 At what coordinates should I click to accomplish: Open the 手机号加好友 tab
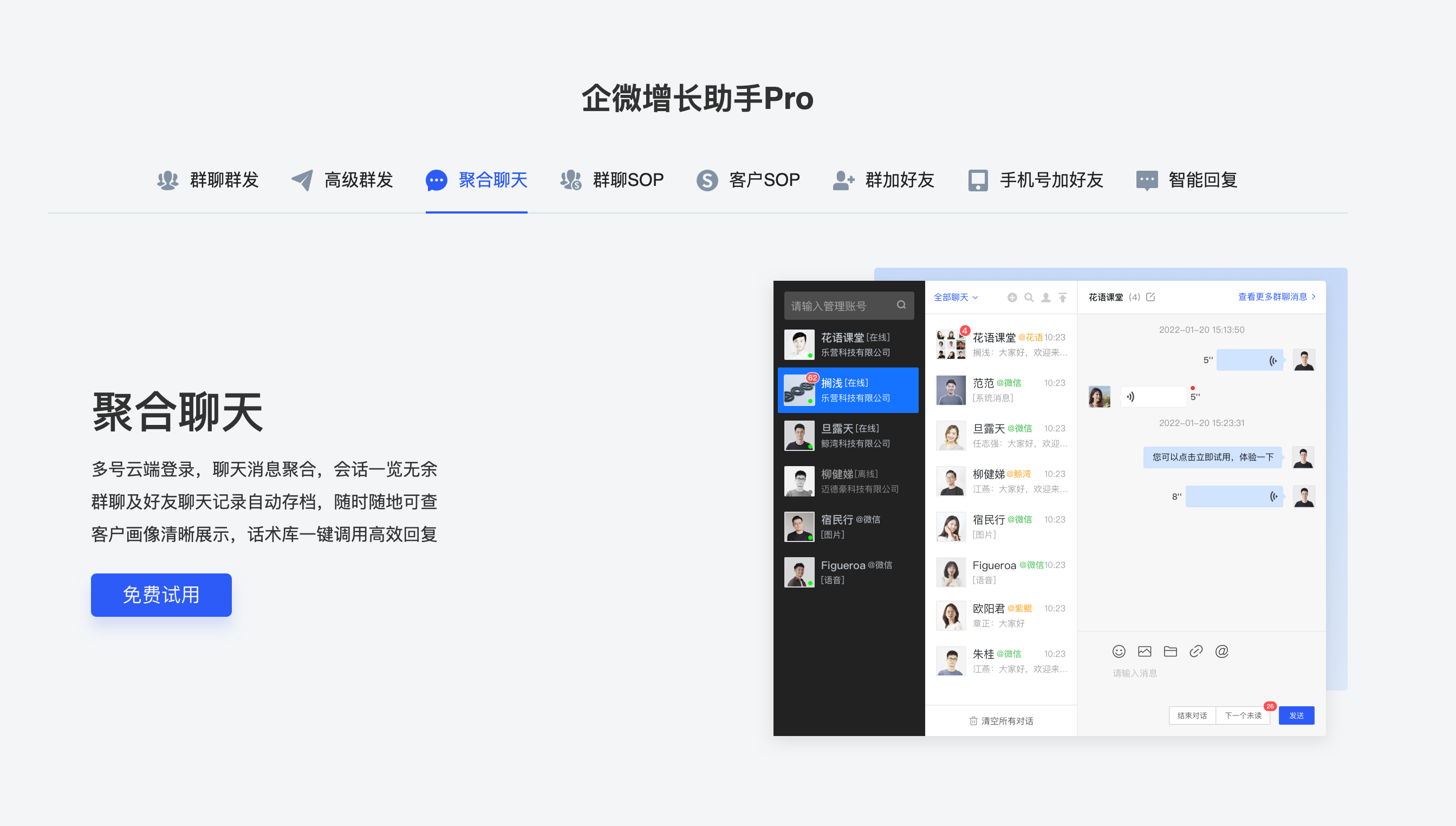point(1035,180)
